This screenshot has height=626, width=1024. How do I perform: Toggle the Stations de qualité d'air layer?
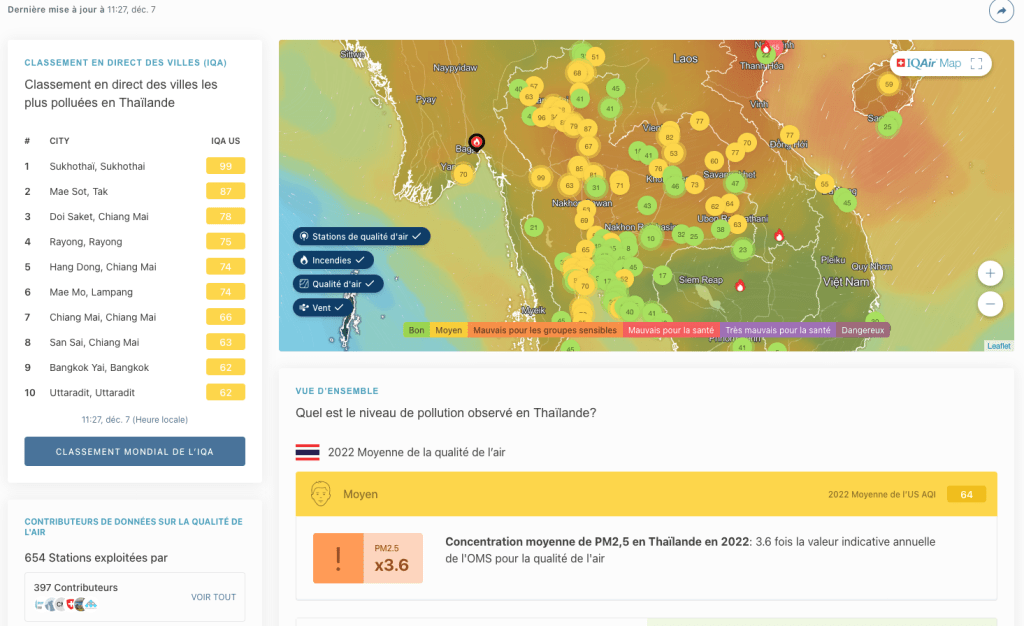click(x=362, y=236)
